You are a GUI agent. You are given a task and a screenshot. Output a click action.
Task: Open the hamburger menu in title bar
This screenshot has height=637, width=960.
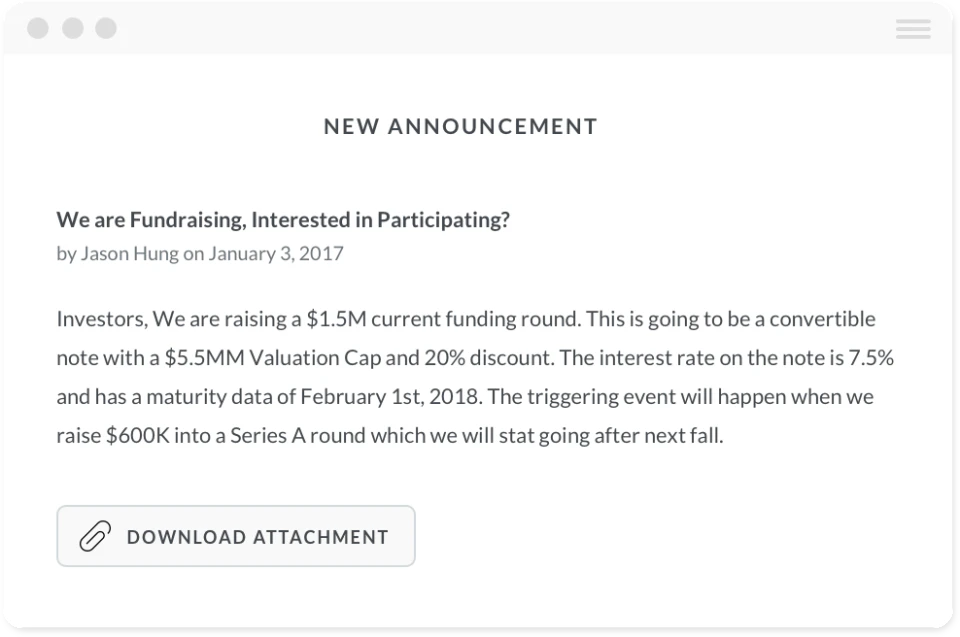pos(913,30)
